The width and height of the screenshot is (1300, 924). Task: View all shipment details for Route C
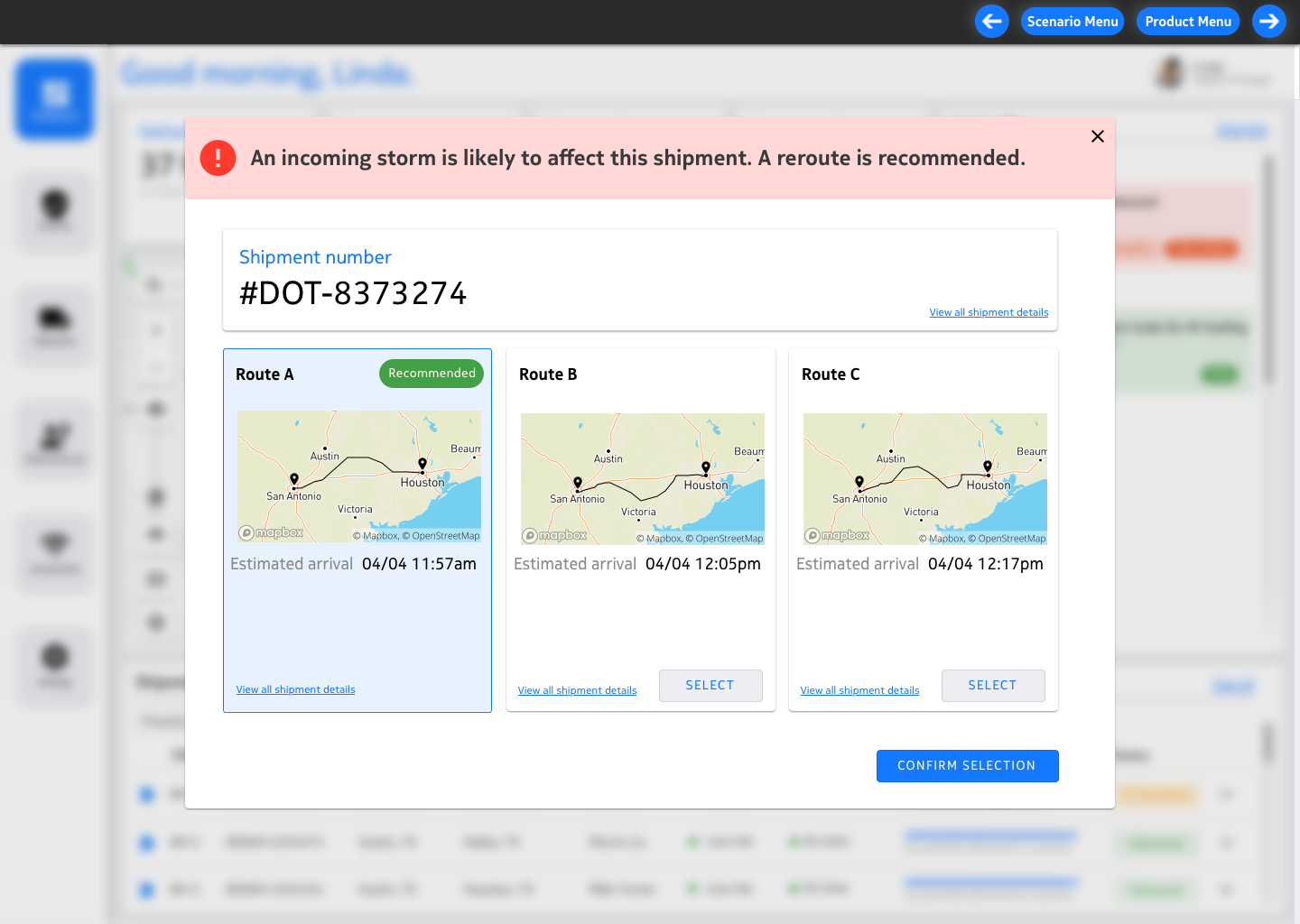[859, 690]
